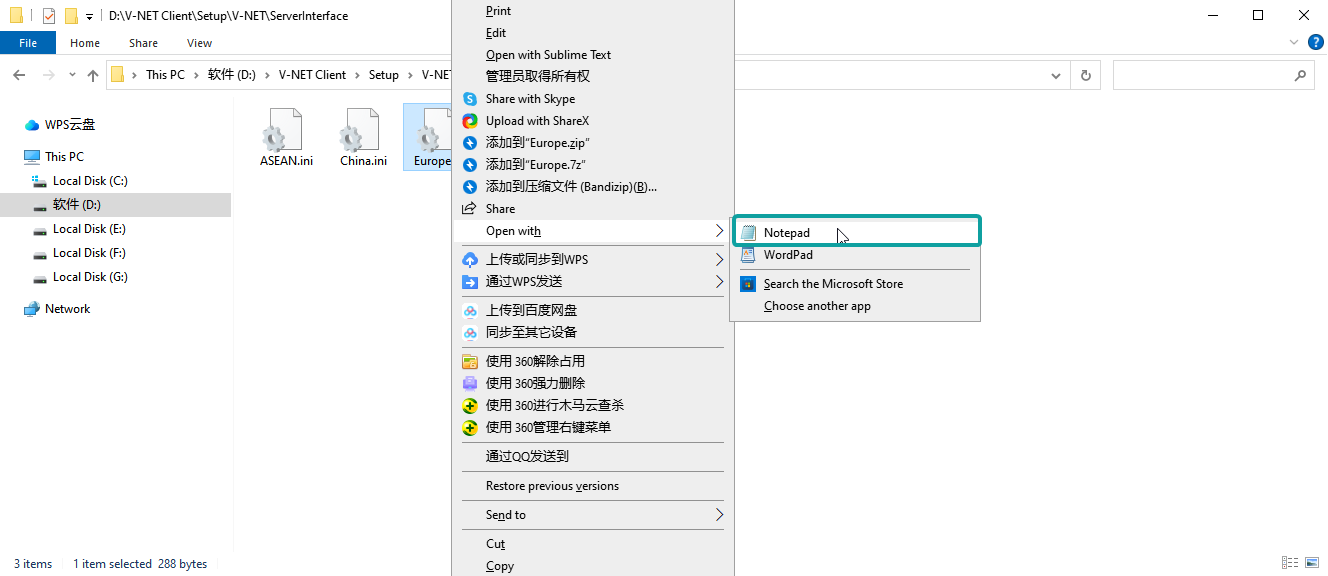Choose another app in Open with submenu

(x=817, y=306)
